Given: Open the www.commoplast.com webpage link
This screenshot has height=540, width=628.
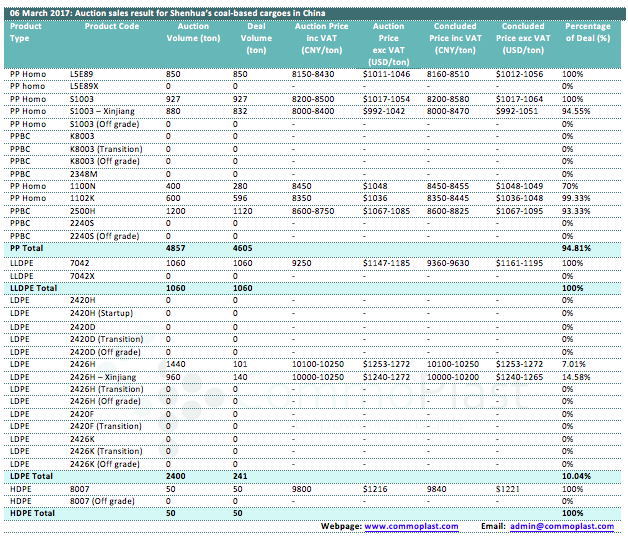Looking at the screenshot, I should pyautogui.click(x=411, y=526).
